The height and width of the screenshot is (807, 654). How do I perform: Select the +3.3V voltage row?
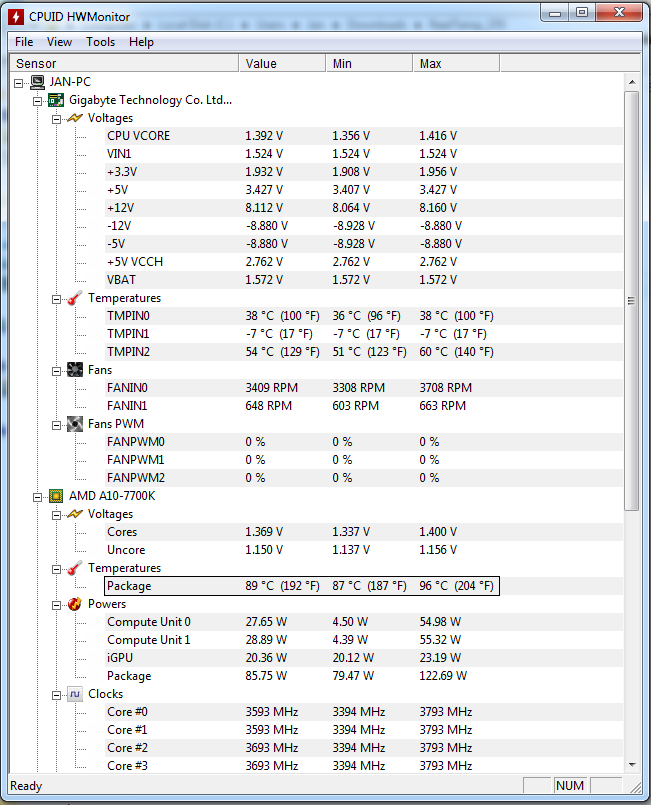pyautogui.click(x=364, y=172)
